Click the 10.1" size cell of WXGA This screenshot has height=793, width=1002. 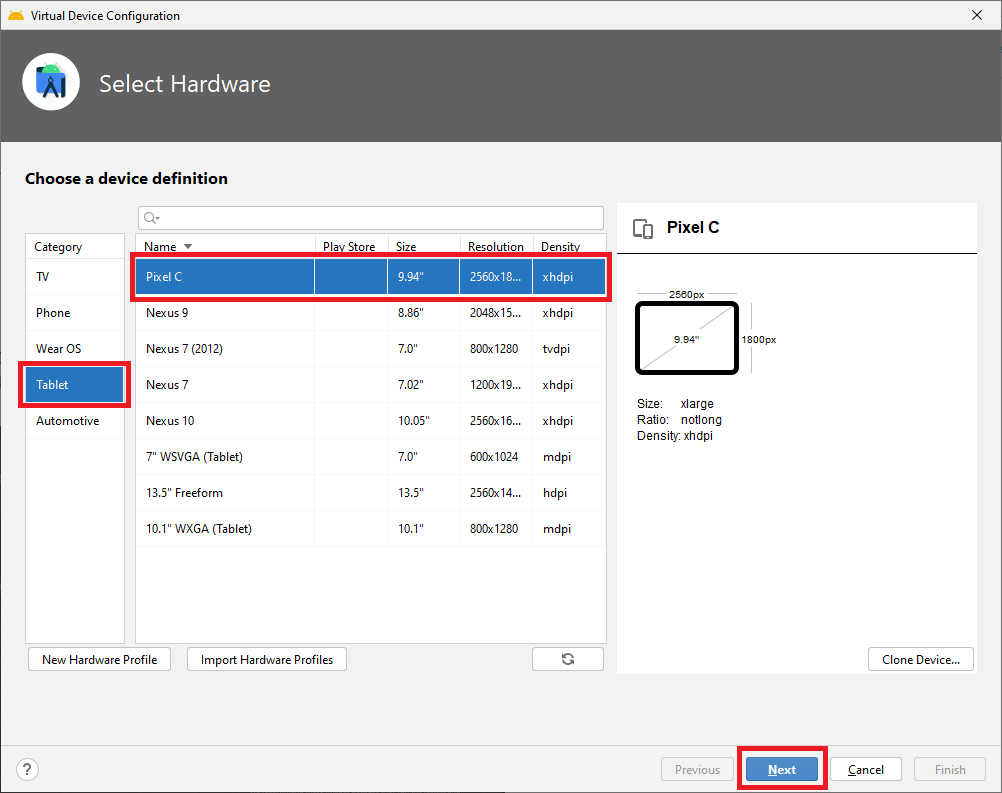point(424,528)
